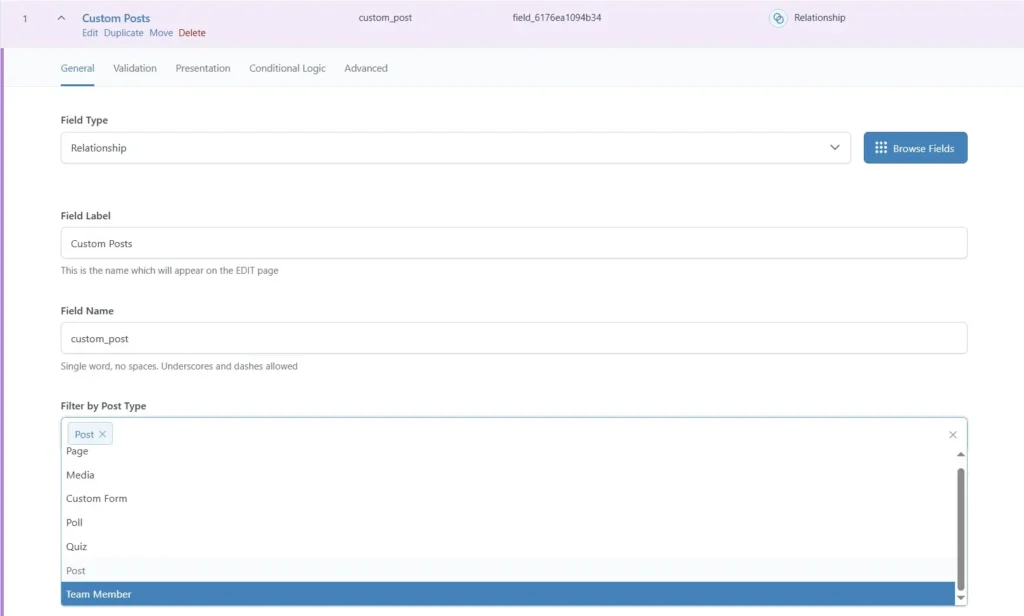Collapse the Custom Posts field row chevron
1024x616 pixels.
(61, 18)
